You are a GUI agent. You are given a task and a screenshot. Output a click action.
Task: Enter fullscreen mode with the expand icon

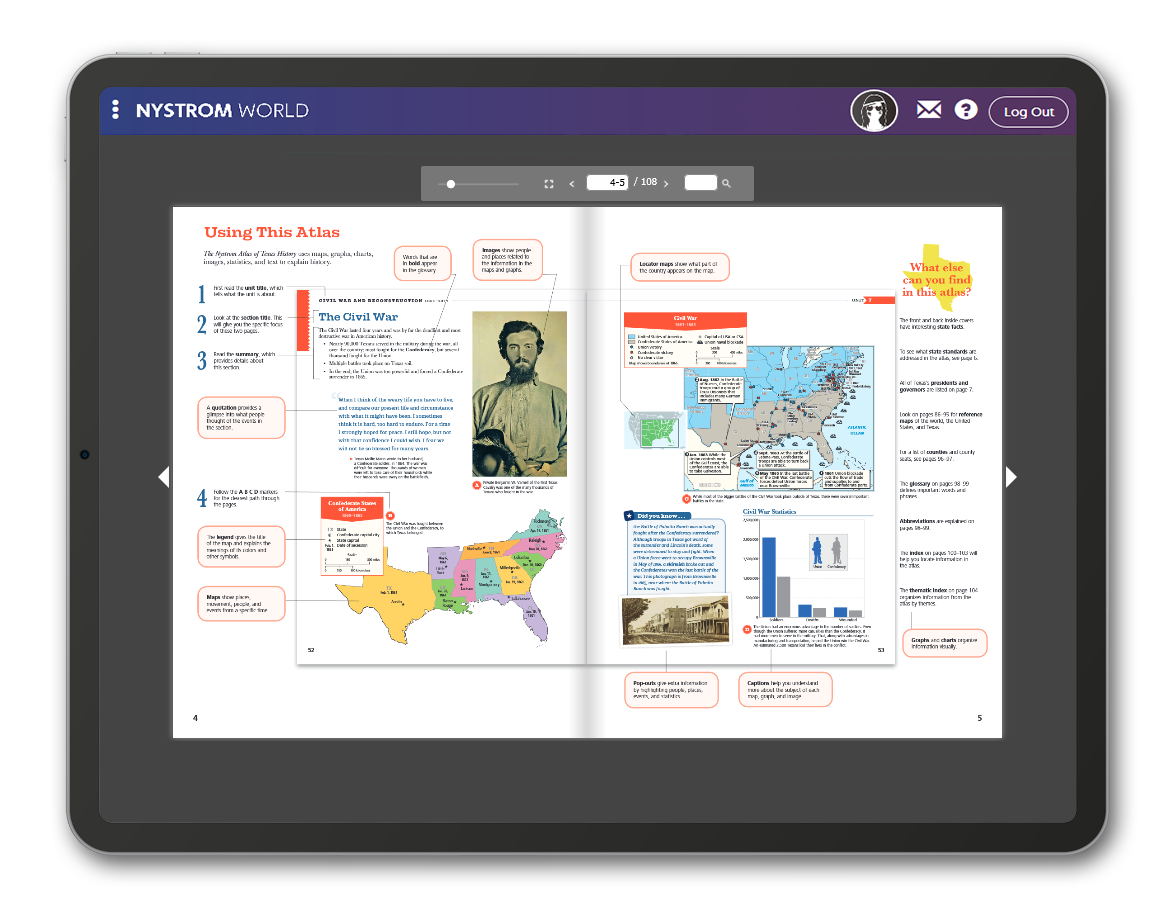(548, 183)
